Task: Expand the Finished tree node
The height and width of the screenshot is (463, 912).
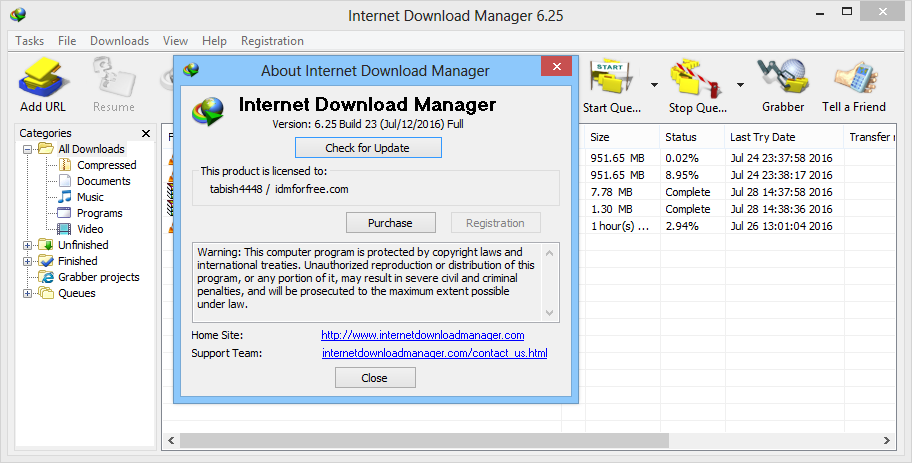Action: (x=27, y=261)
